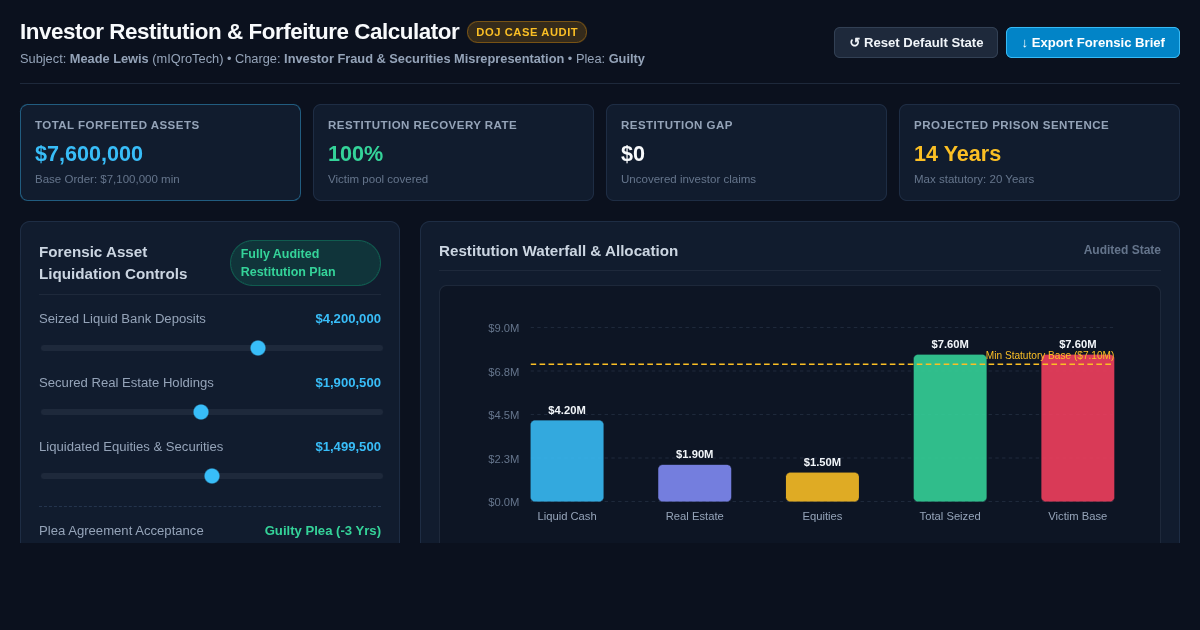The height and width of the screenshot is (630, 1200).
Task: Select the Victim Base red bar
Action: pyautogui.click(x=1077, y=428)
